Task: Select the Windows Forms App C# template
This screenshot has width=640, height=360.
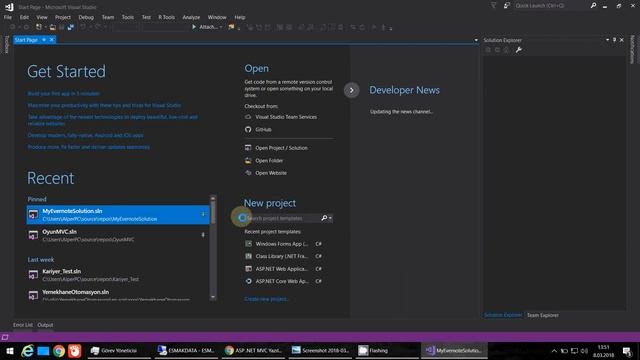Action: 283,244
